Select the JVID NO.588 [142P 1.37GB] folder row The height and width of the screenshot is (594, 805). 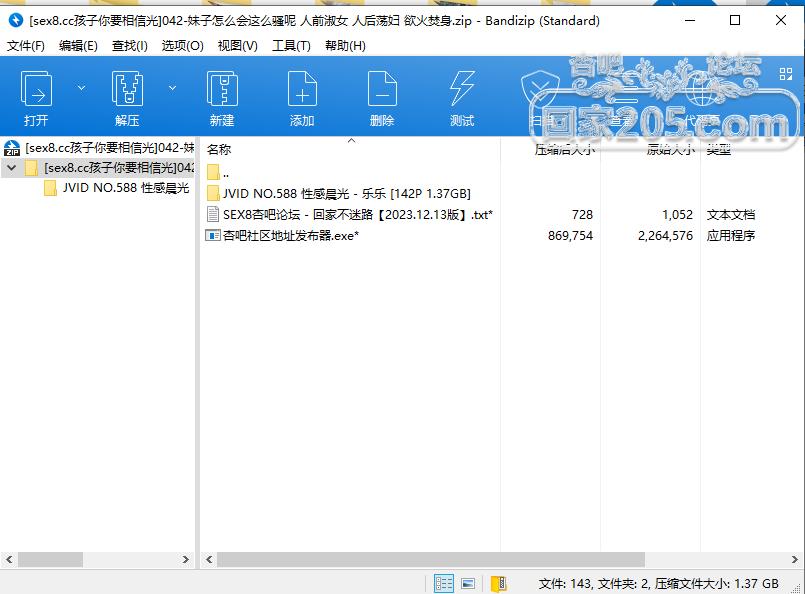click(349, 194)
